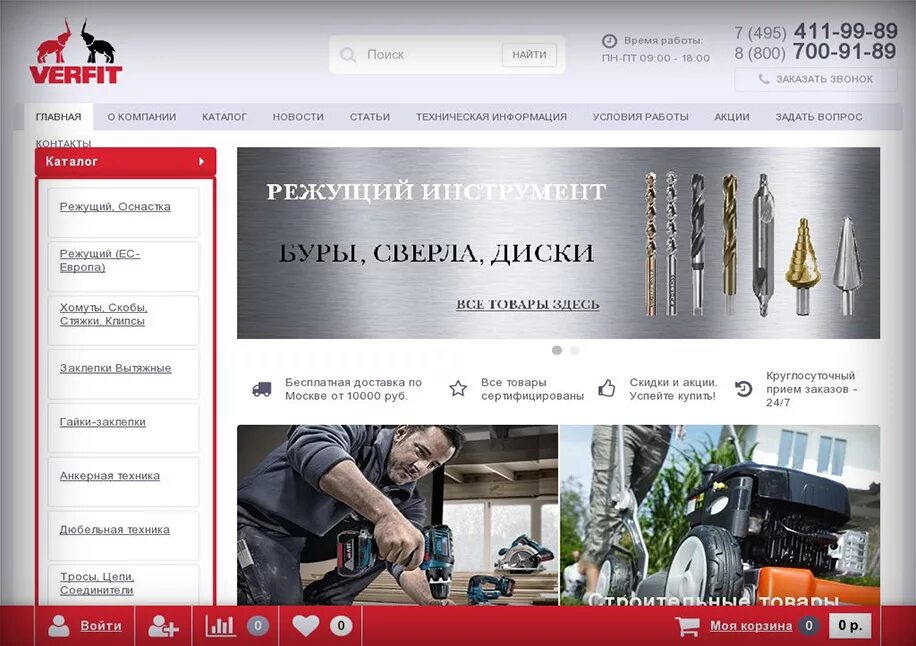Open category Дюбельная техника

click(115, 529)
